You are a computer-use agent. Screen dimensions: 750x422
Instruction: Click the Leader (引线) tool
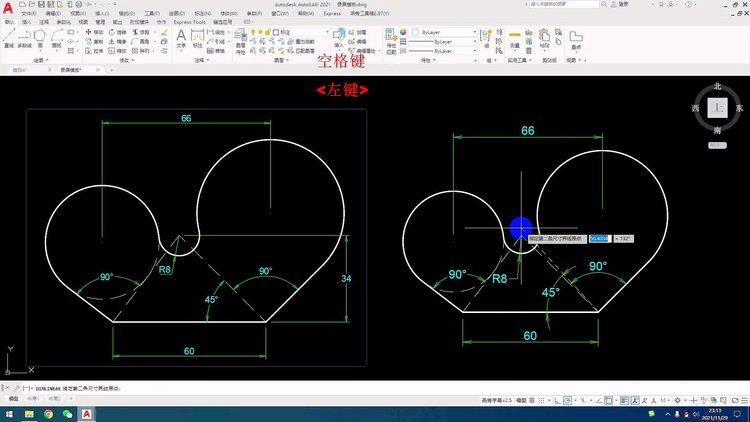[216, 42]
